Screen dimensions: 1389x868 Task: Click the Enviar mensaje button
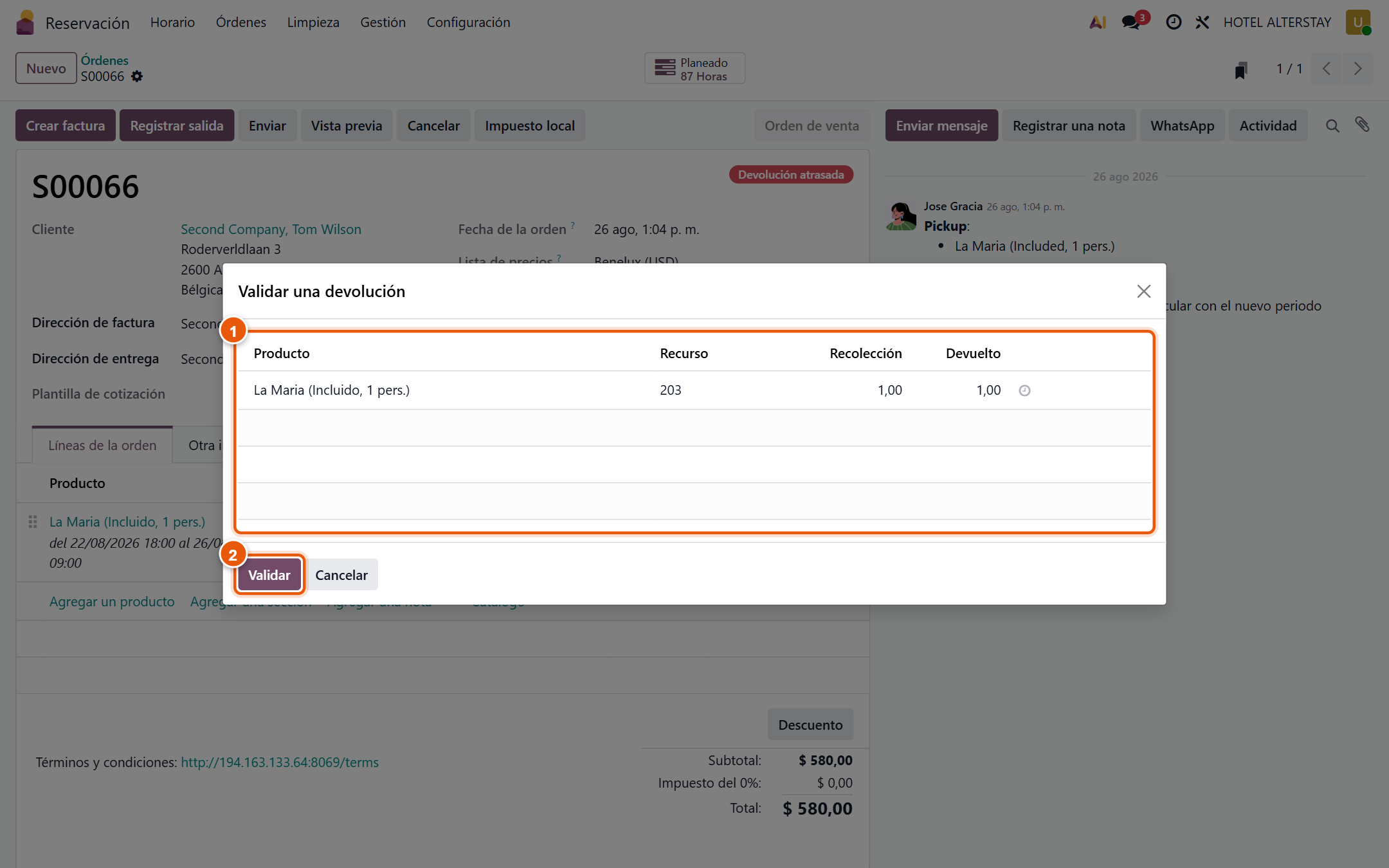[x=941, y=126]
